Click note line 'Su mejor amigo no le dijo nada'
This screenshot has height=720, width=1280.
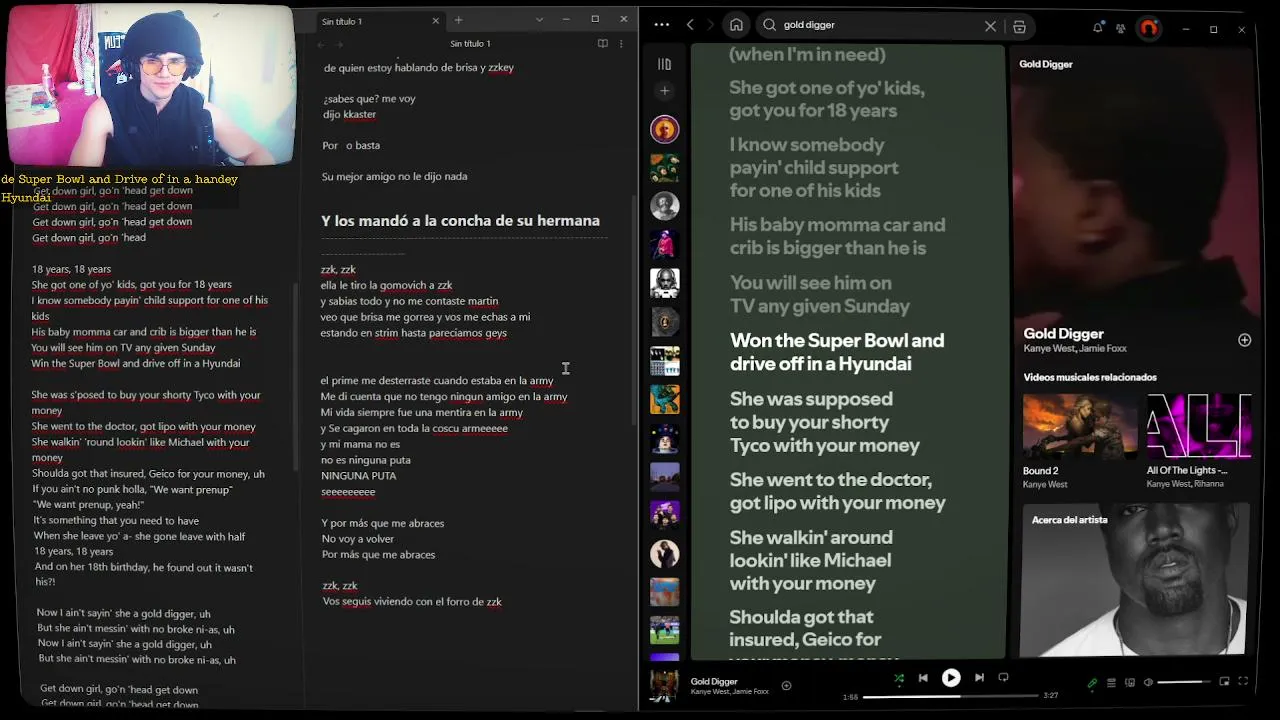394,176
